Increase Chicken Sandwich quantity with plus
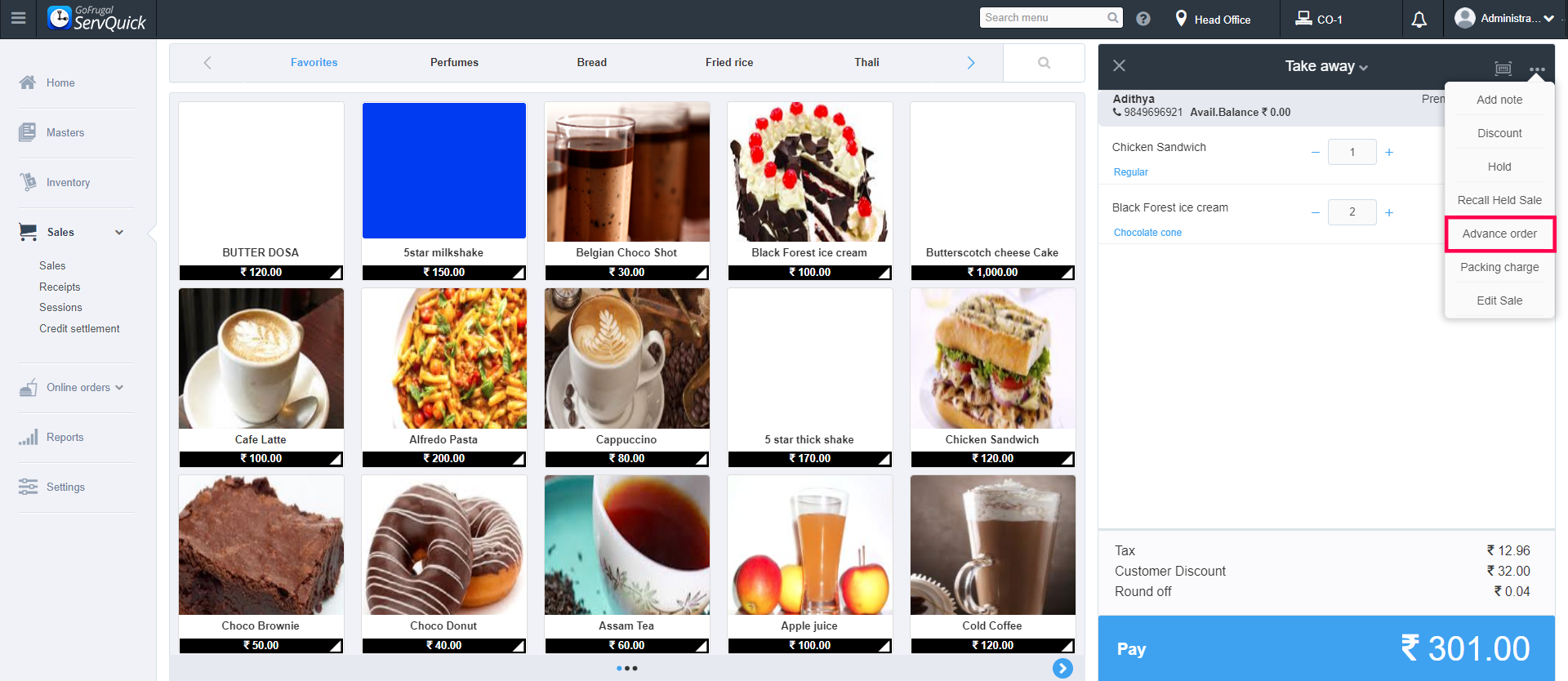Screen dimensions: 1568x681 1389,153
